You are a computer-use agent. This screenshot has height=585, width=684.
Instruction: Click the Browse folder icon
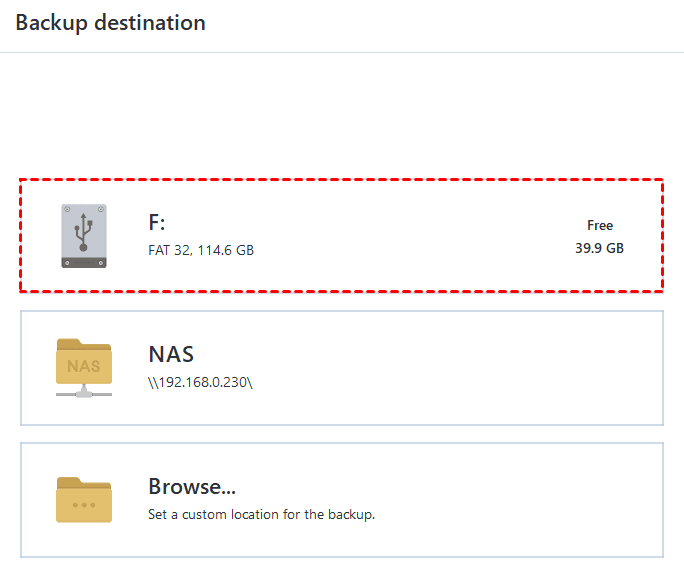(84, 499)
